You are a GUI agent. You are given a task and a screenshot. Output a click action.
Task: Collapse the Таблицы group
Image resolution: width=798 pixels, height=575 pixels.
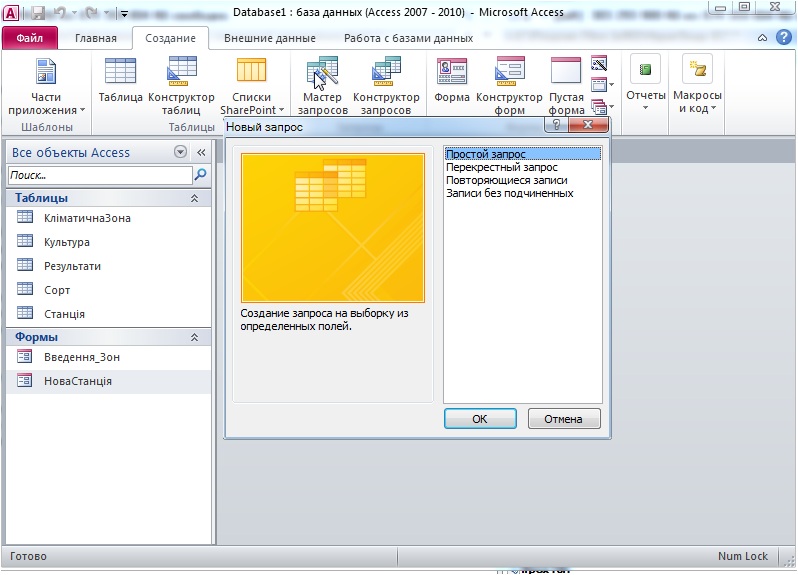194,199
